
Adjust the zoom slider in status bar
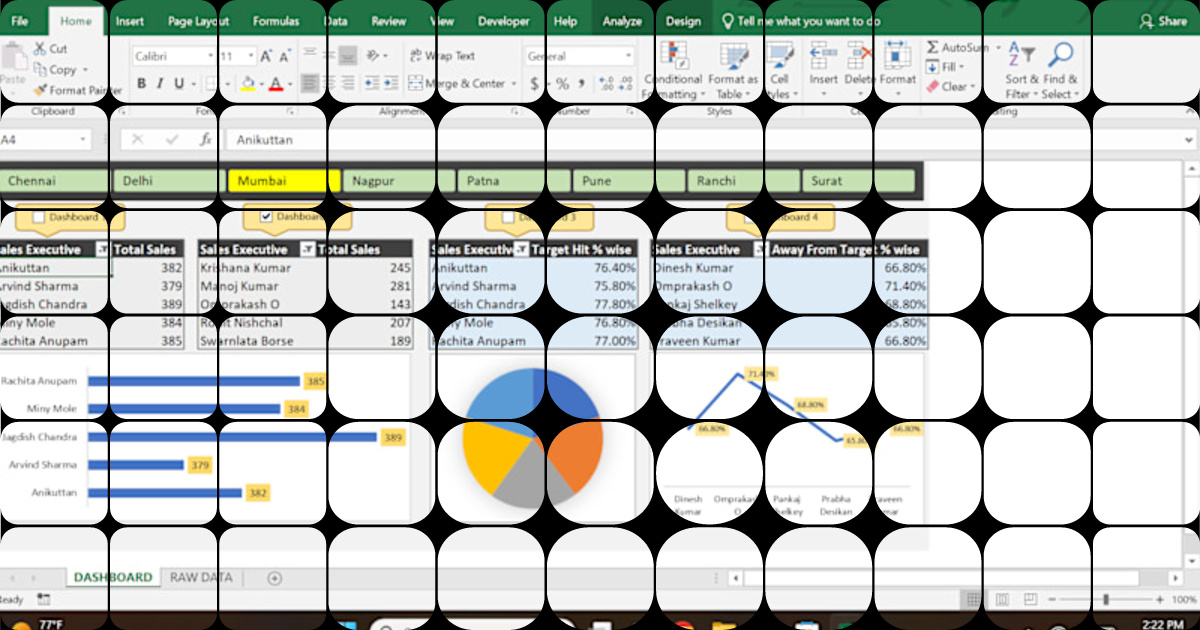tap(1105, 599)
